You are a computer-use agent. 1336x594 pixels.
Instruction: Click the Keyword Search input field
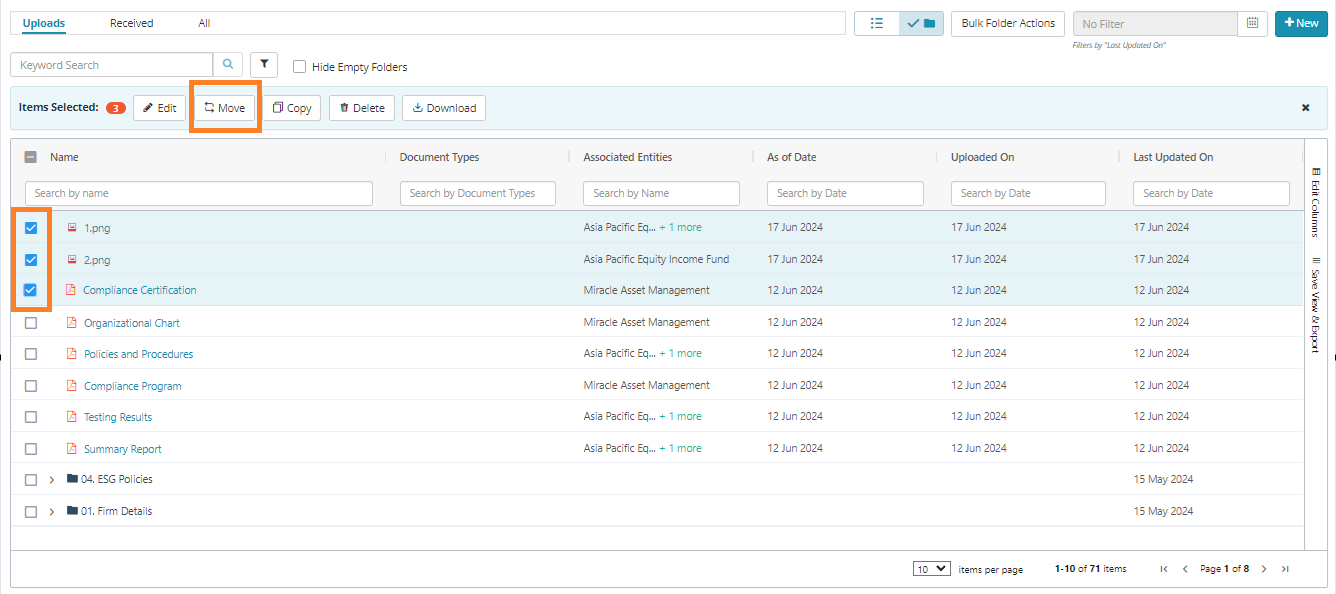[x=112, y=65]
